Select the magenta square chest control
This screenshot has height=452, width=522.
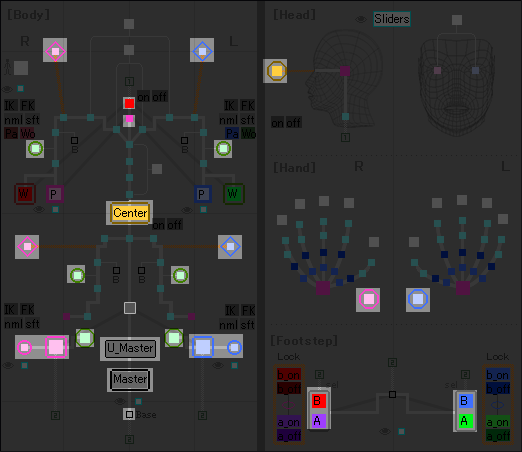pyautogui.click(x=129, y=119)
